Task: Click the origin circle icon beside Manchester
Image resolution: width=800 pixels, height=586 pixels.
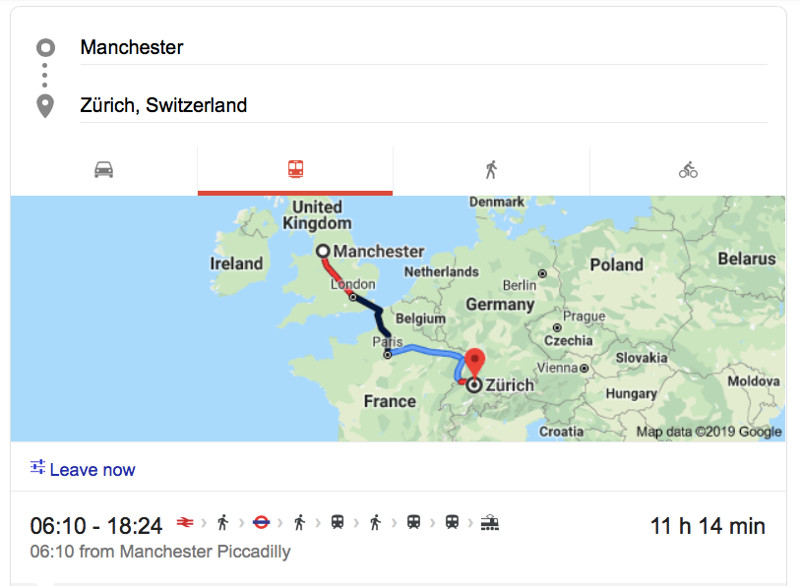Action: point(45,48)
